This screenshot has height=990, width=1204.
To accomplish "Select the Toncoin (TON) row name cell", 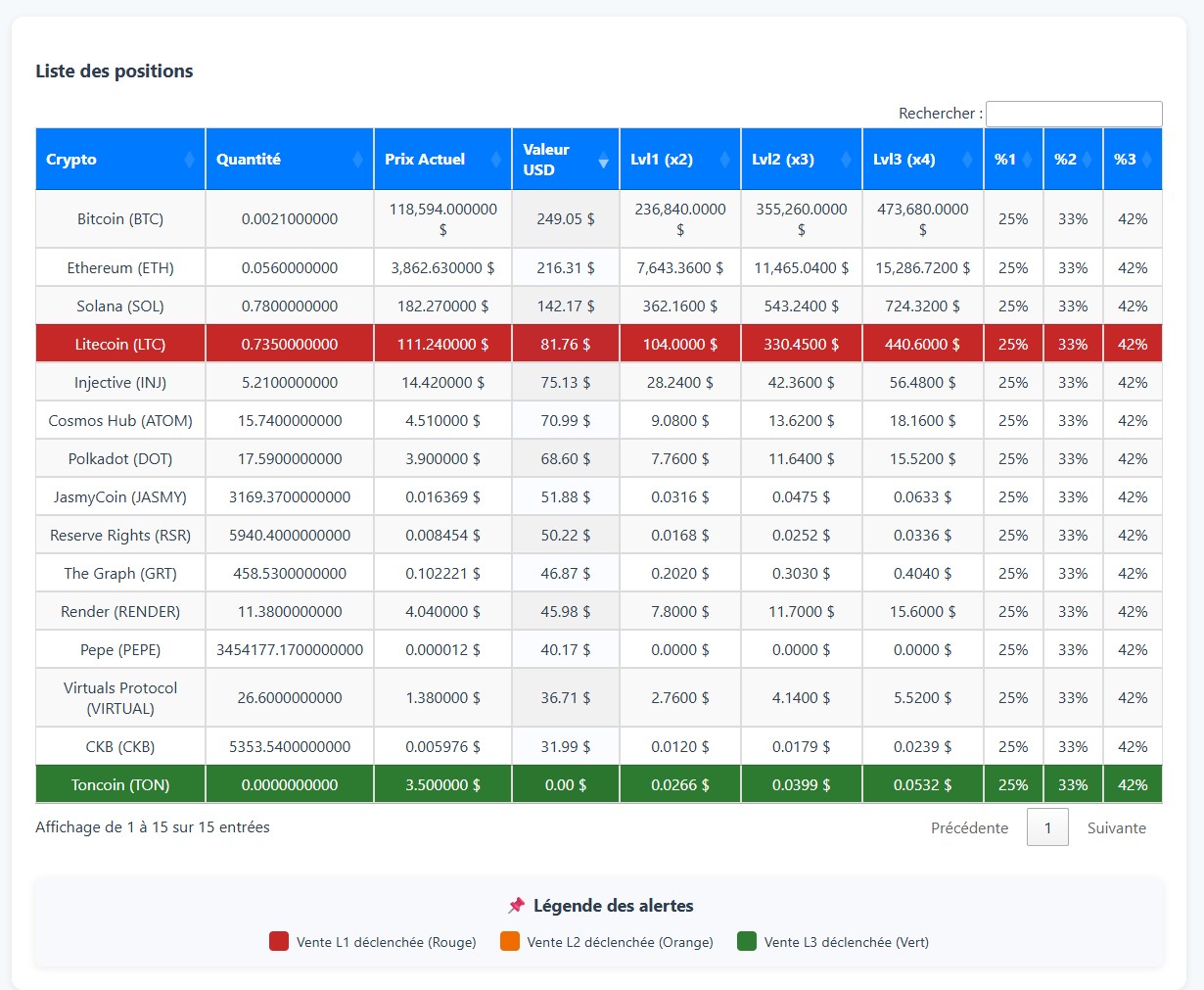I will click(120, 785).
